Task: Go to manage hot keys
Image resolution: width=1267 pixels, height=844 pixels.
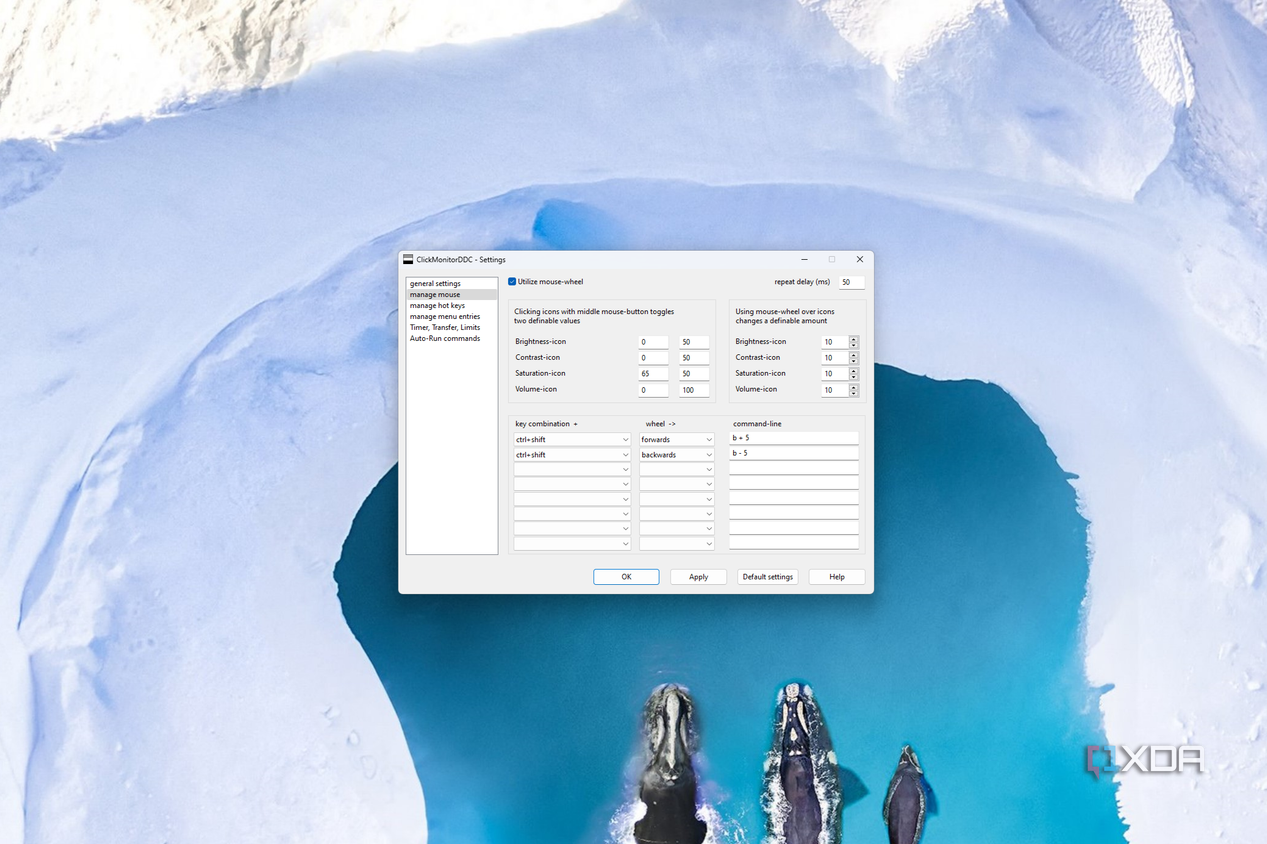Action: click(452, 306)
